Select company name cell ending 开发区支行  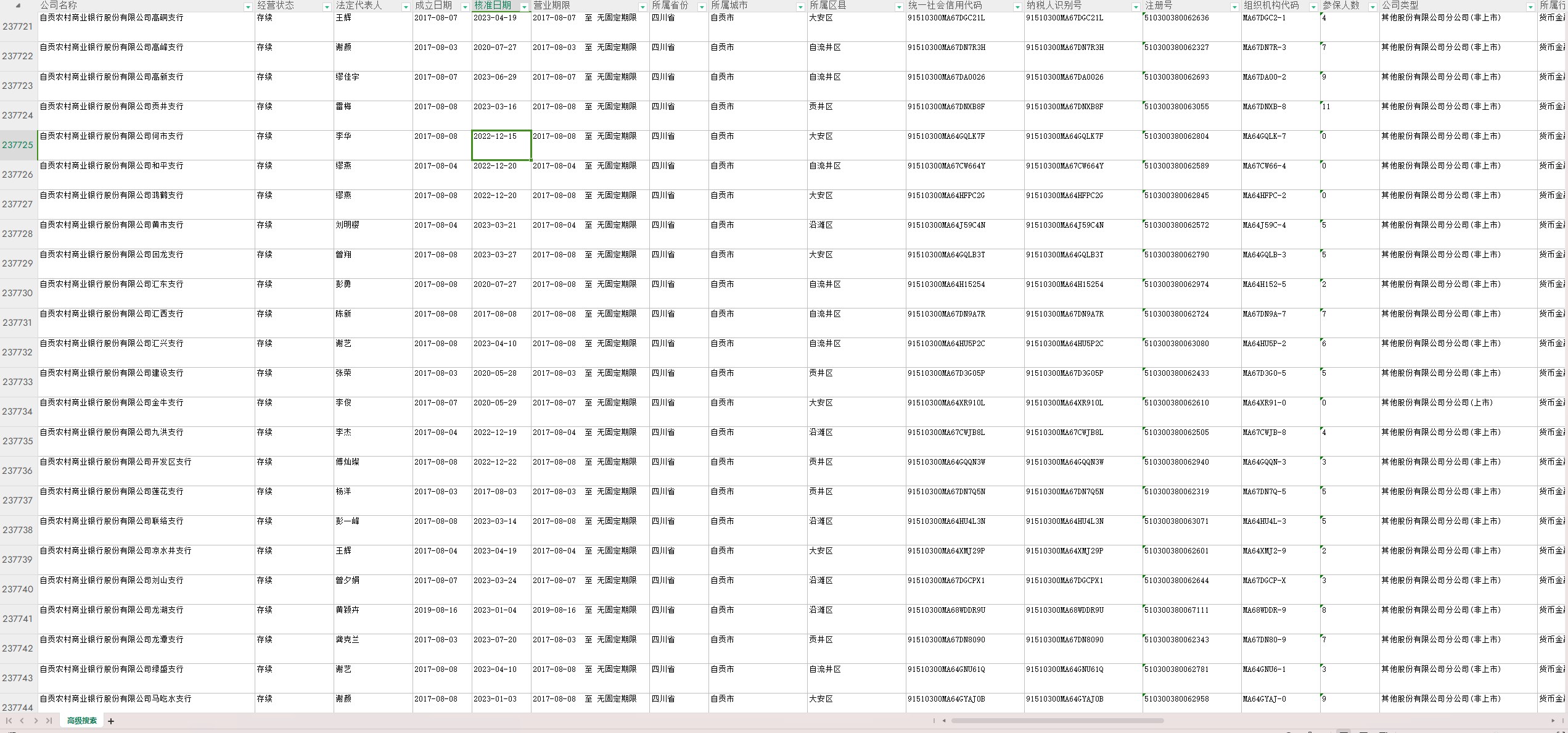point(146,471)
